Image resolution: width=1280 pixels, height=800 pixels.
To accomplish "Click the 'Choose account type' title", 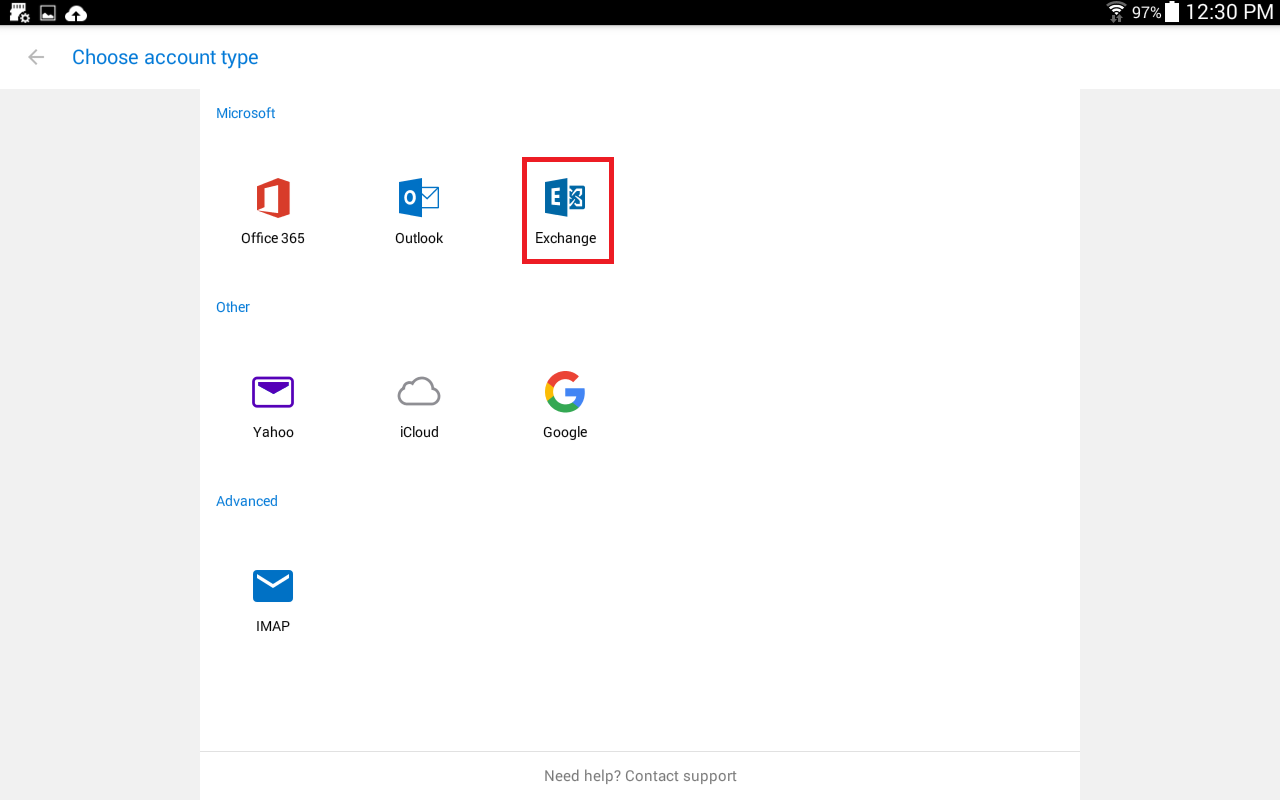I will click(165, 57).
